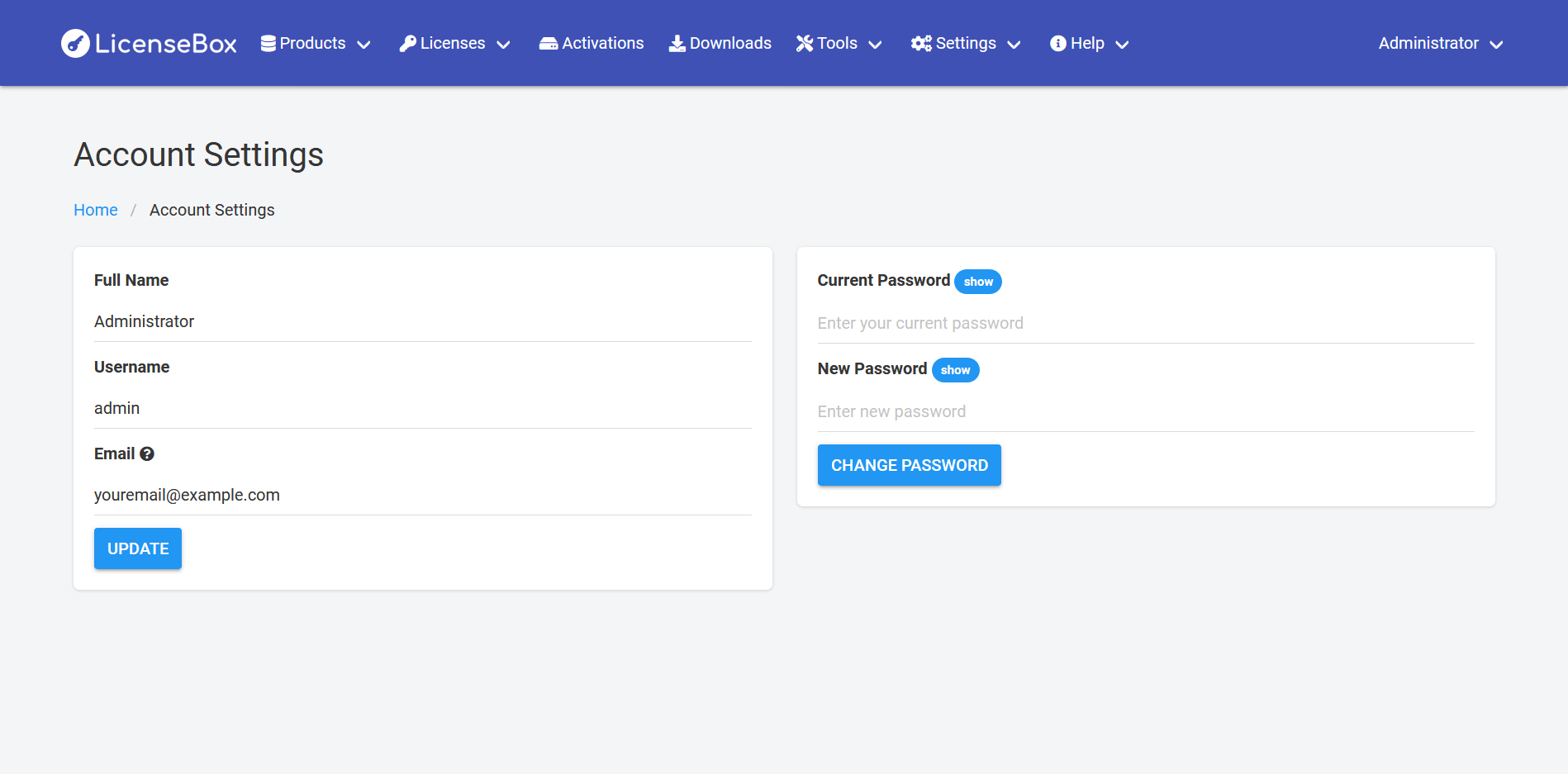Focus the current password input field

(1145, 324)
